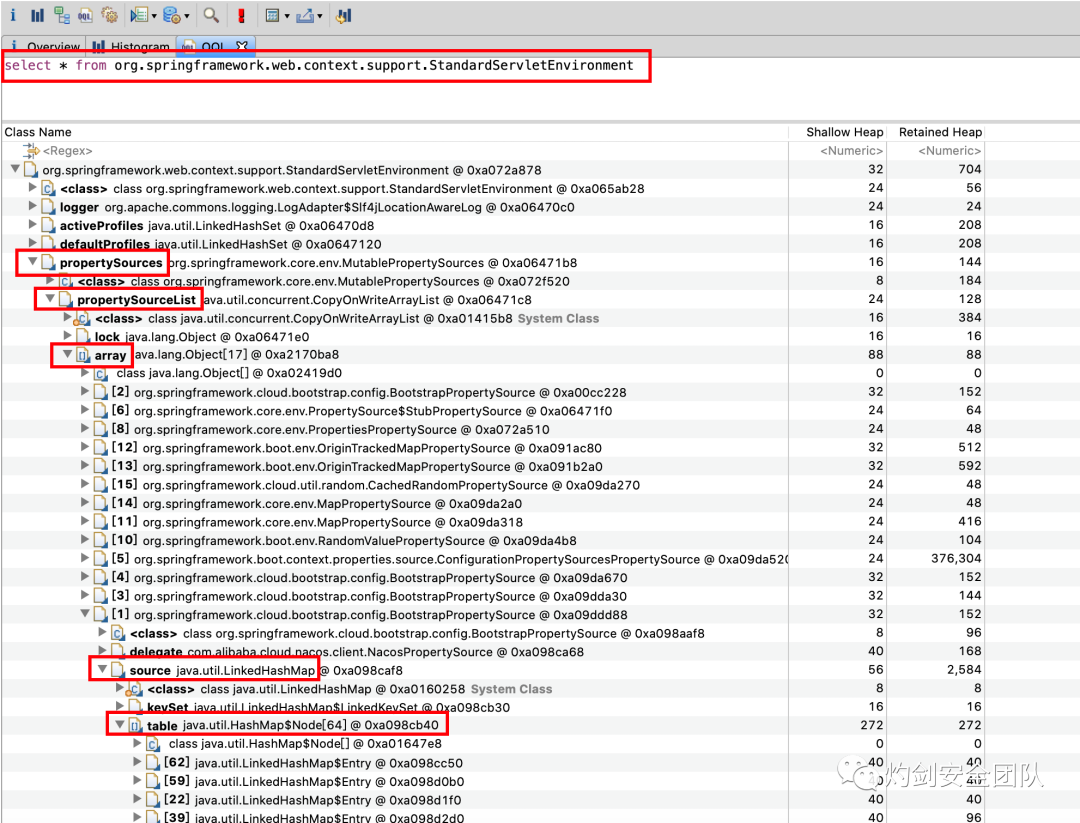
Task: Click the red exclamation Execute Query icon
Action: click(241, 15)
